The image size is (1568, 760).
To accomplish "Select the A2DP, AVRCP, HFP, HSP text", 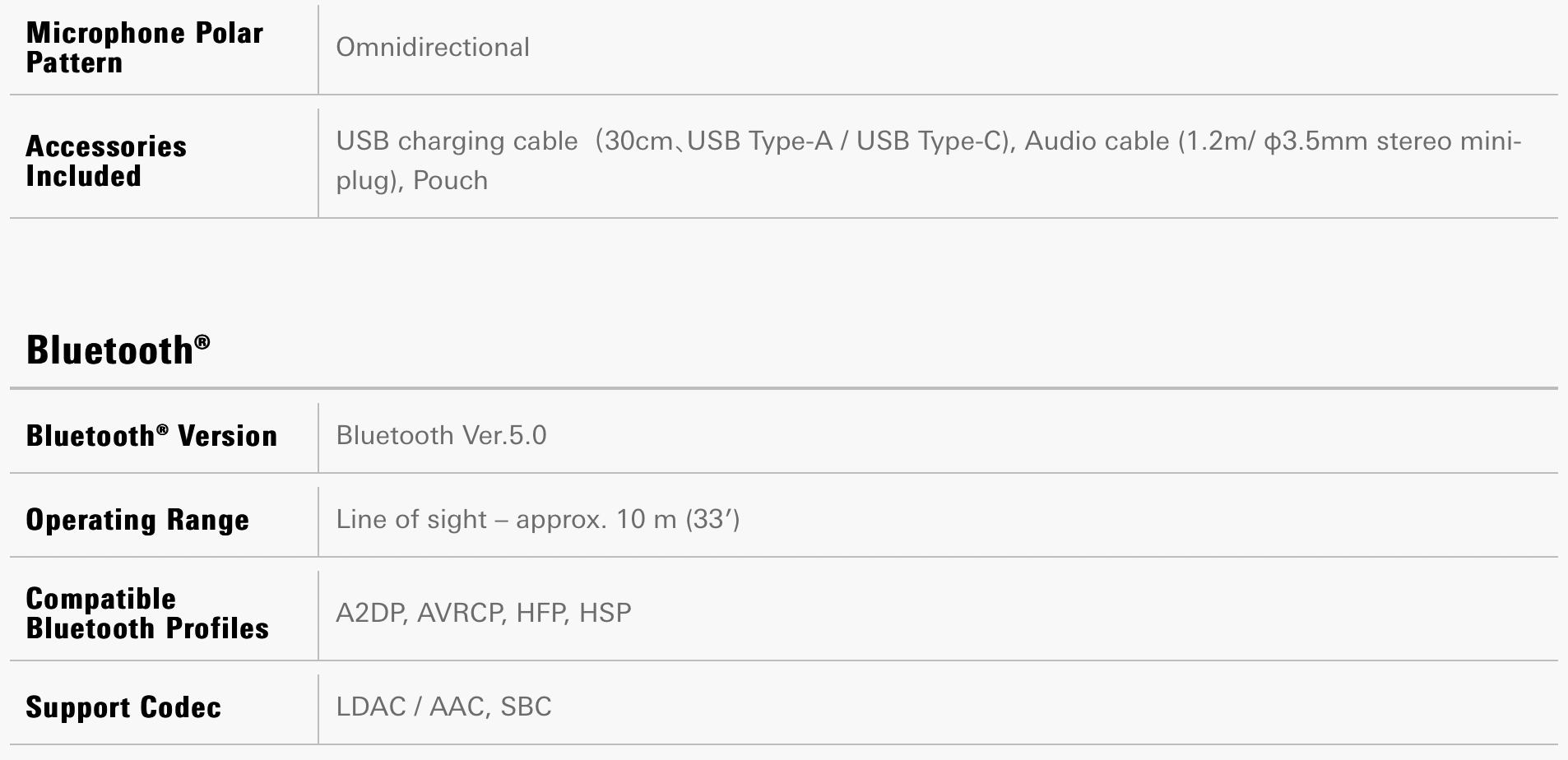I will 484,613.
